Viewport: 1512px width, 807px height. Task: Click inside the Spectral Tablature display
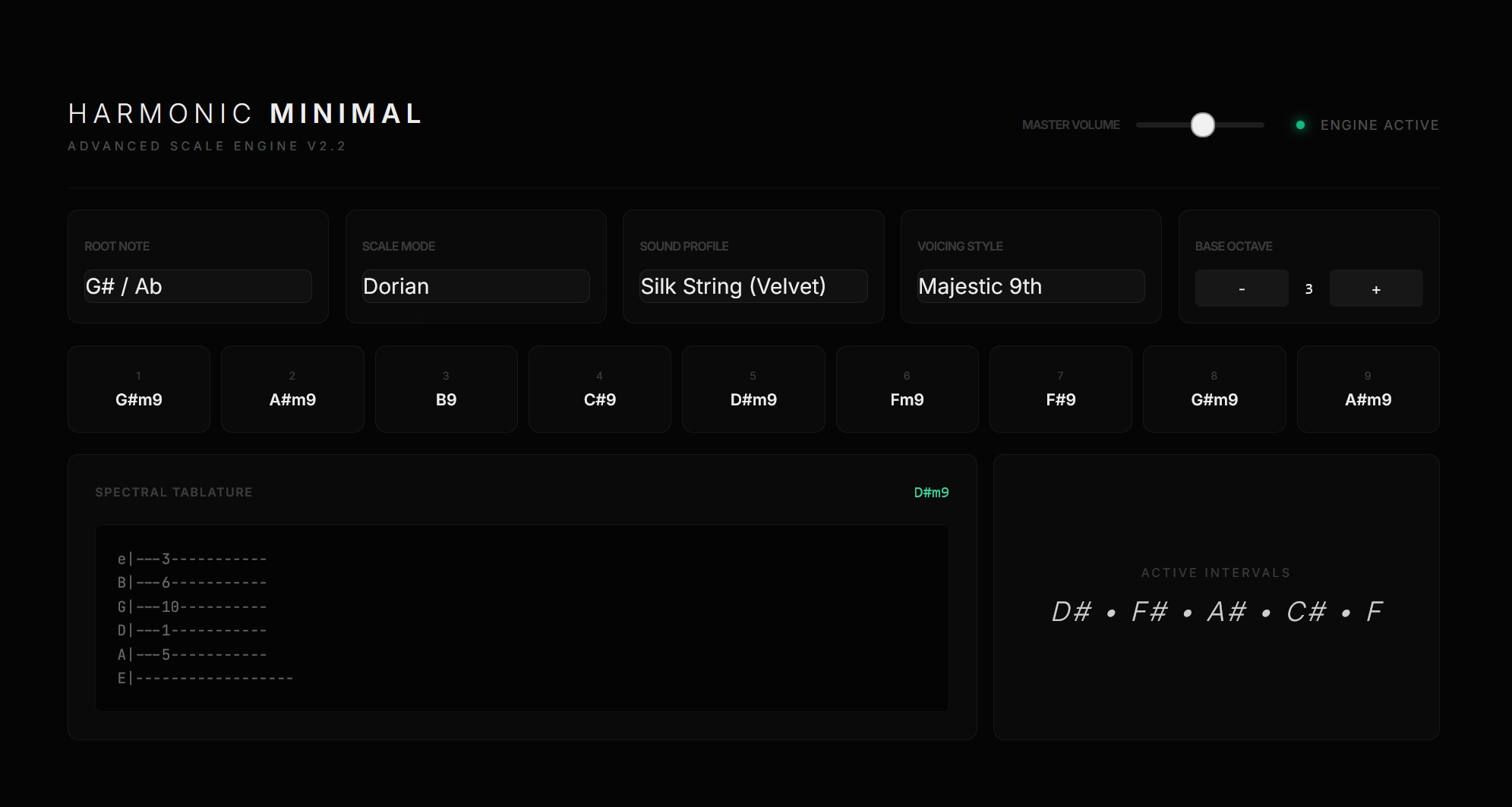(522, 618)
